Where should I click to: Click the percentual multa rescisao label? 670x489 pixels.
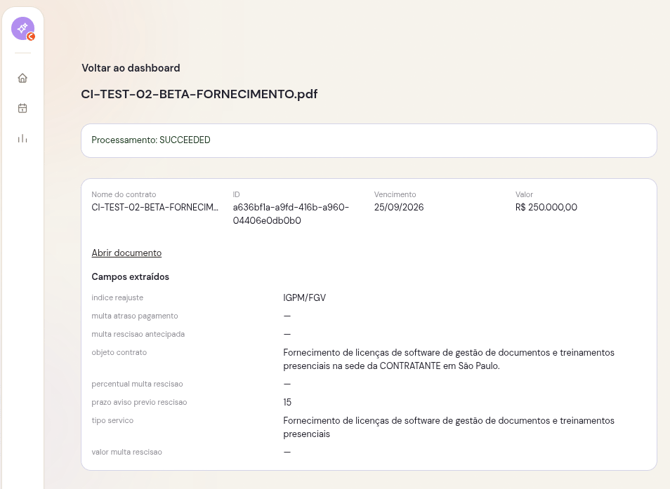pyautogui.click(x=137, y=384)
